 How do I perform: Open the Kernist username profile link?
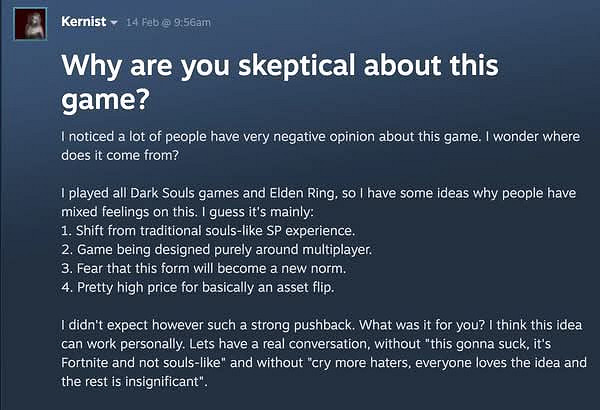coord(84,22)
